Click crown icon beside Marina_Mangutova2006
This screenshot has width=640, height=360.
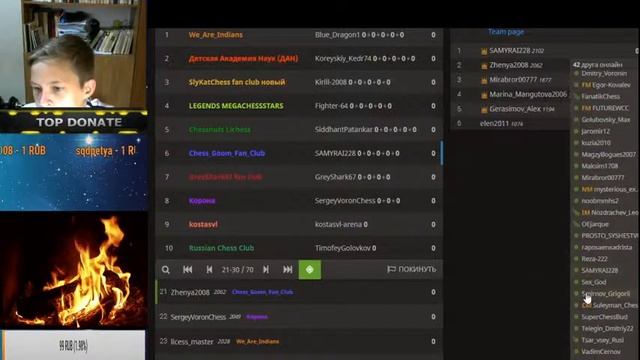(484, 95)
